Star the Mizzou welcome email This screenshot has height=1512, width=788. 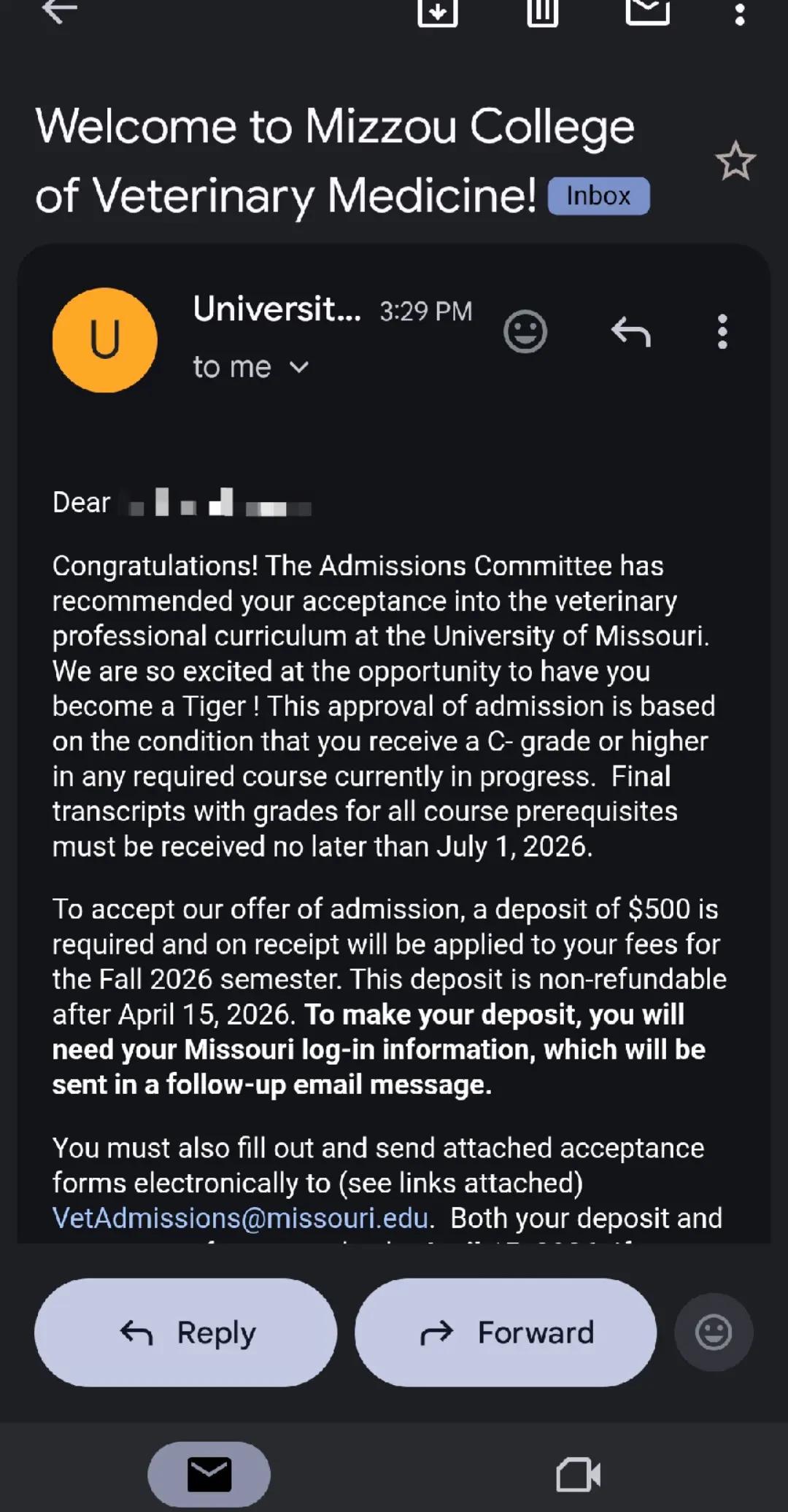coord(735,161)
